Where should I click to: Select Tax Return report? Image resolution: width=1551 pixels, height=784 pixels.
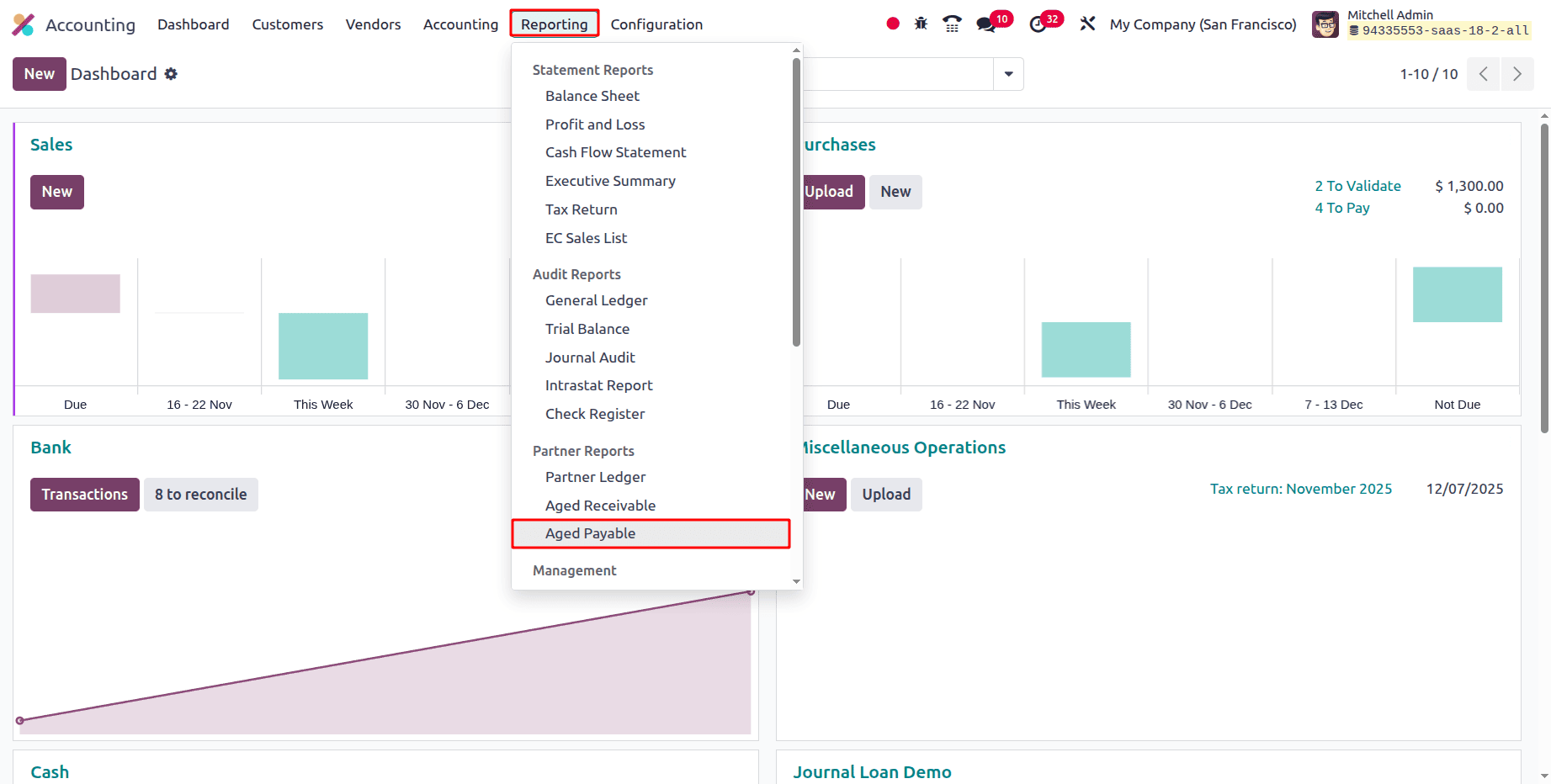pyautogui.click(x=651, y=209)
